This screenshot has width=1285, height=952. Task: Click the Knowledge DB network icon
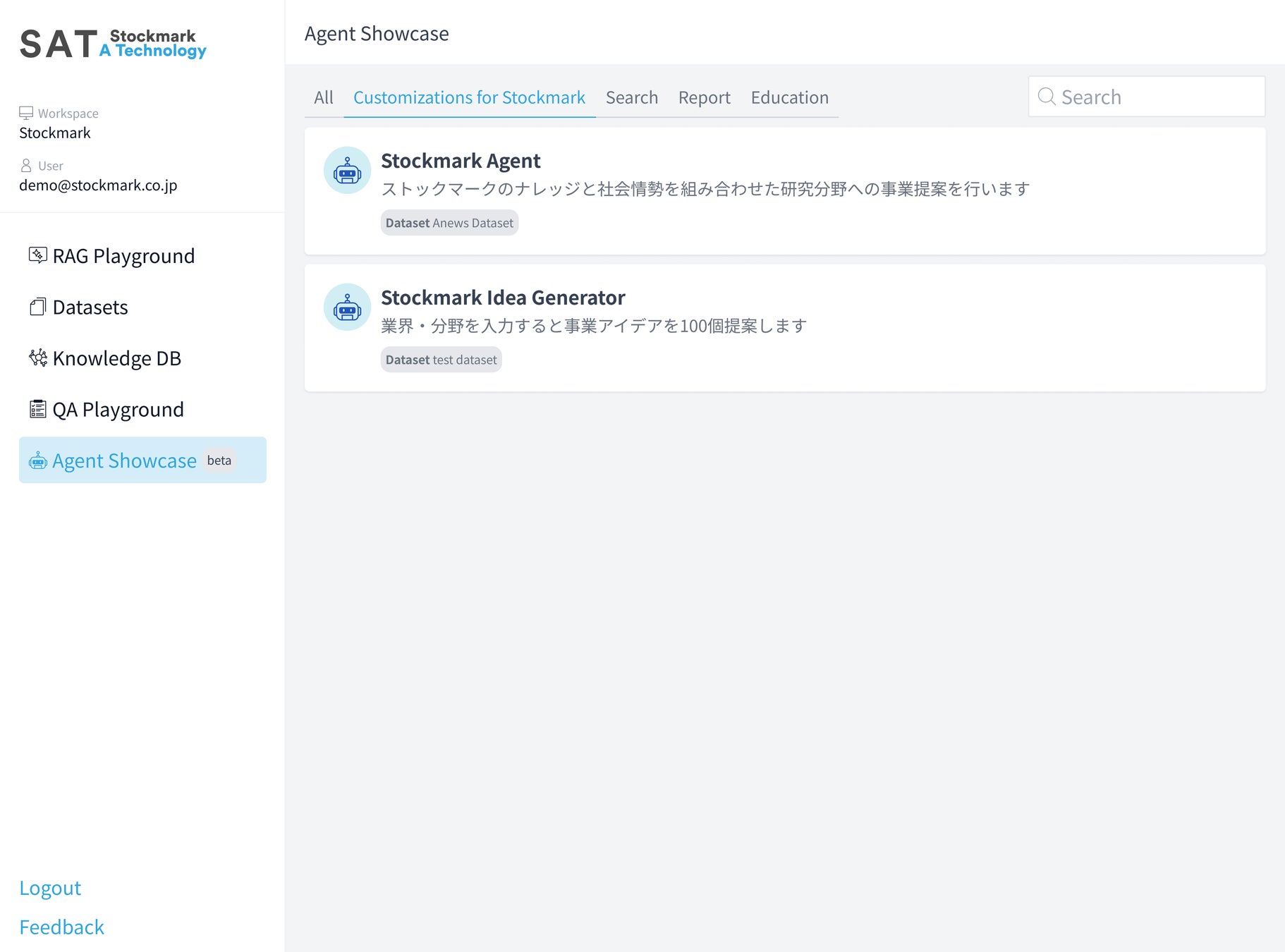(x=38, y=358)
